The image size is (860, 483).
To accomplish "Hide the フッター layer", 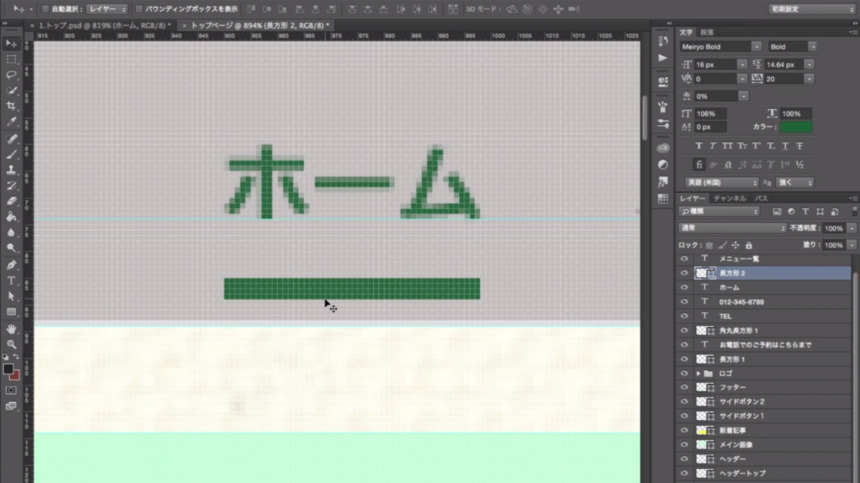I will (x=684, y=387).
